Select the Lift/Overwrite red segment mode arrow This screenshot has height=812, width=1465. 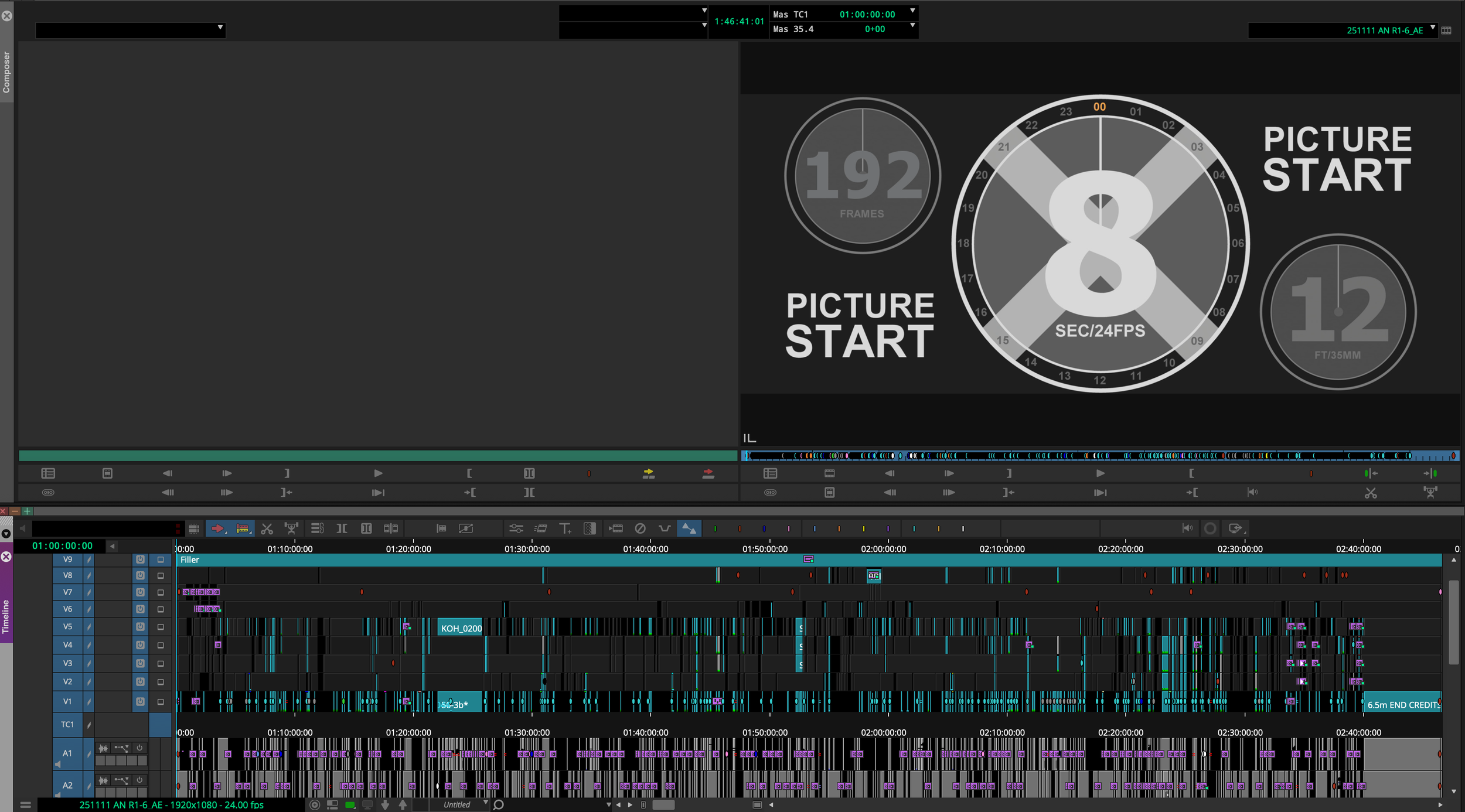point(217,528)
